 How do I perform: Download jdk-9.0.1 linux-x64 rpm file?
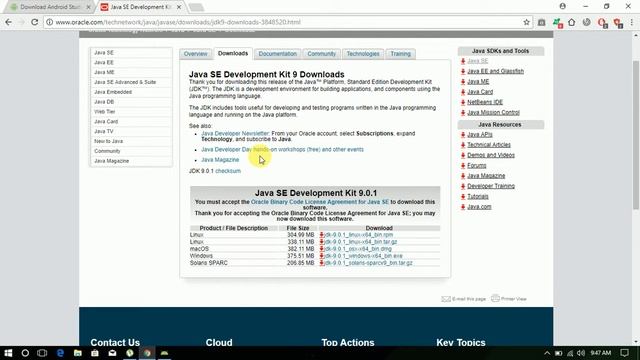[x=359, y=235]
